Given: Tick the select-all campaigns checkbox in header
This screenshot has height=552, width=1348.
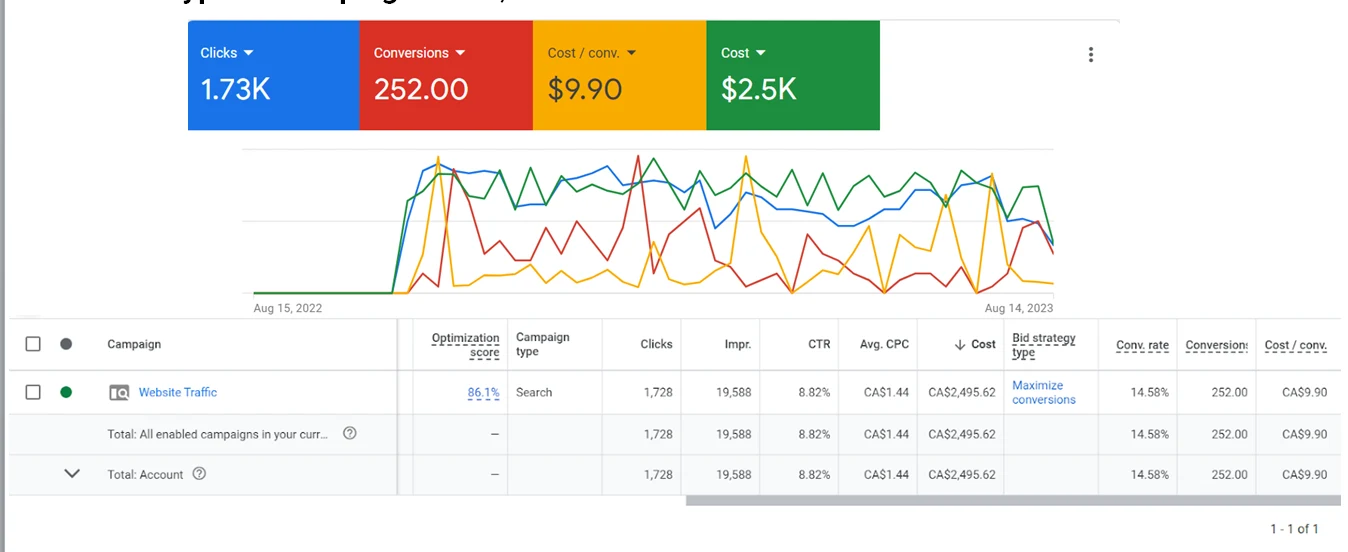Looking at the screenshot, I should 33,344.
